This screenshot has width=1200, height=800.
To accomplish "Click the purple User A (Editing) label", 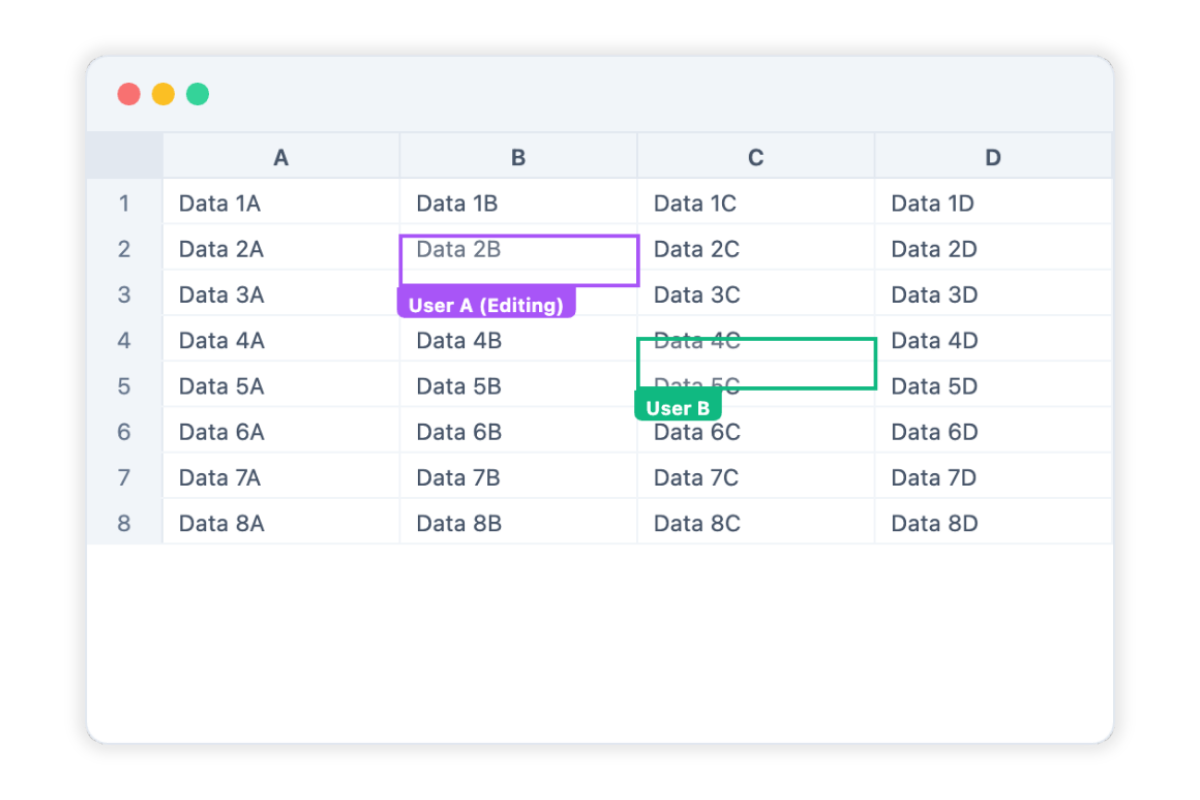I will point(486,305).
